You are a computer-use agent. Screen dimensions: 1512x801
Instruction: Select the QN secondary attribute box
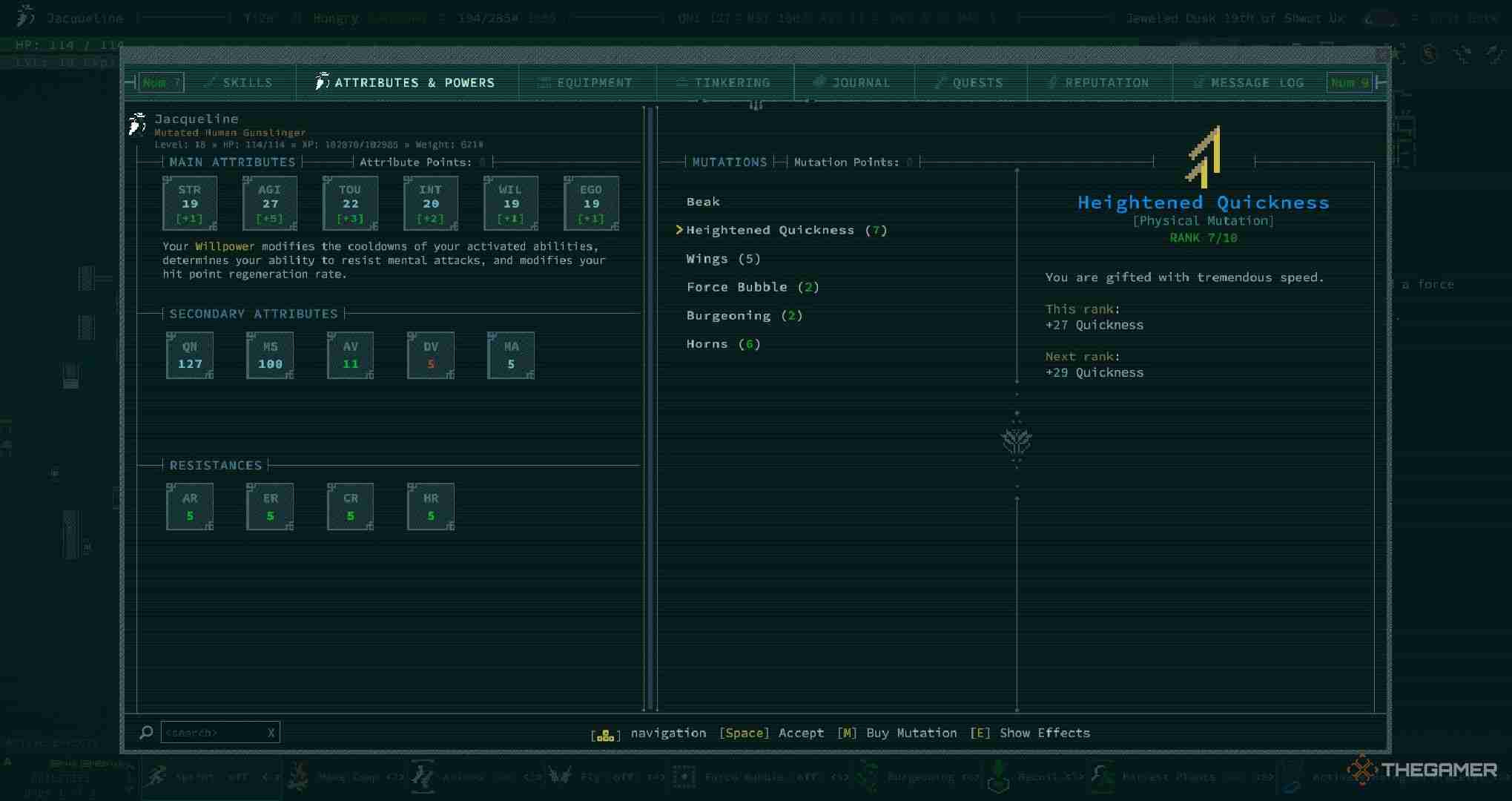[x=190, y=355]
